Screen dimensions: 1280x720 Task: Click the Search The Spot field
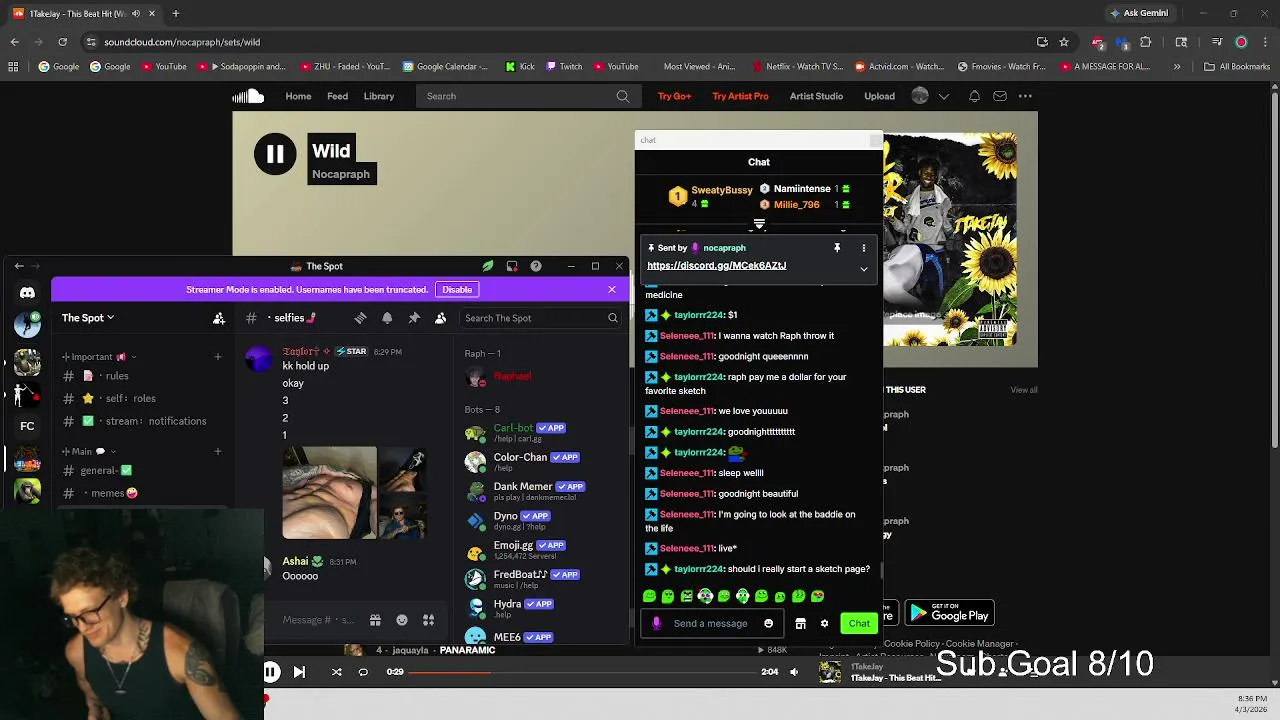(x=541, y=318)
